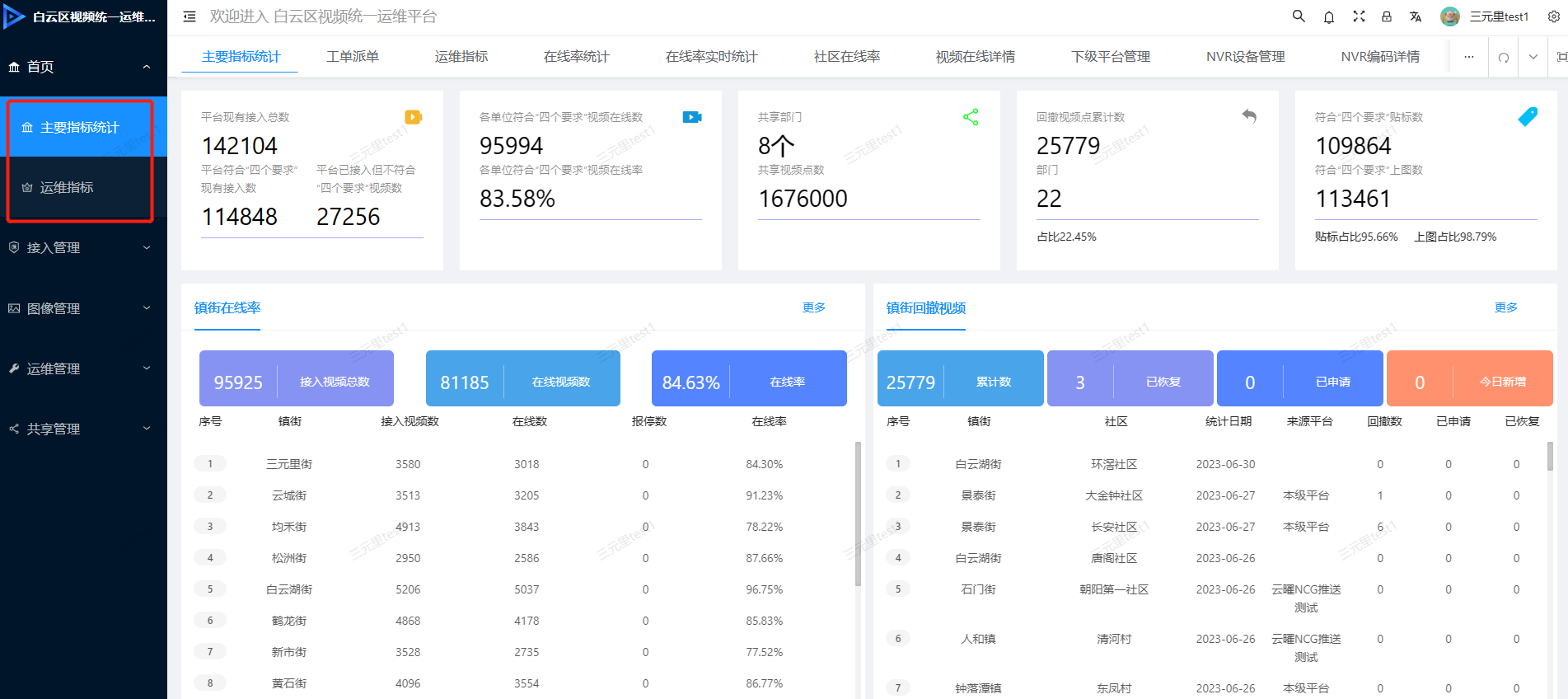Click the 镇街在线率 table scrollbar
Viewport: 1568px width, 699px height.
tap(858, 514)
